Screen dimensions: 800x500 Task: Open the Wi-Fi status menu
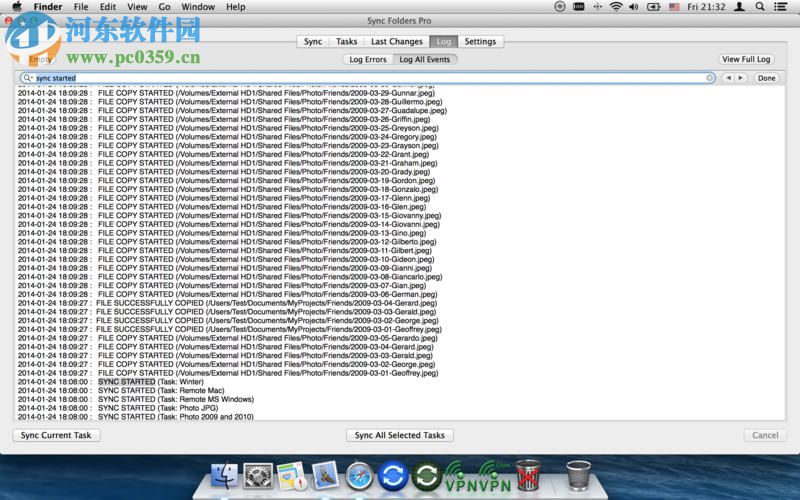click(x=616, y=7)
